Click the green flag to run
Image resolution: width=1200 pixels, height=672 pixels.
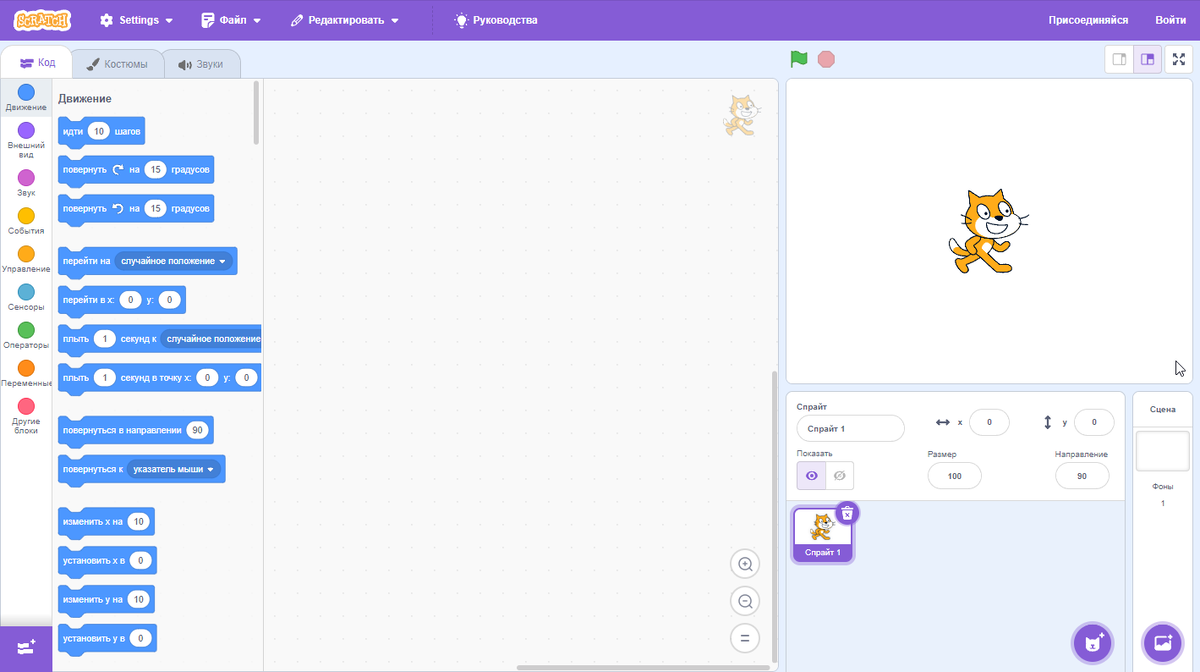click(798, 59)
